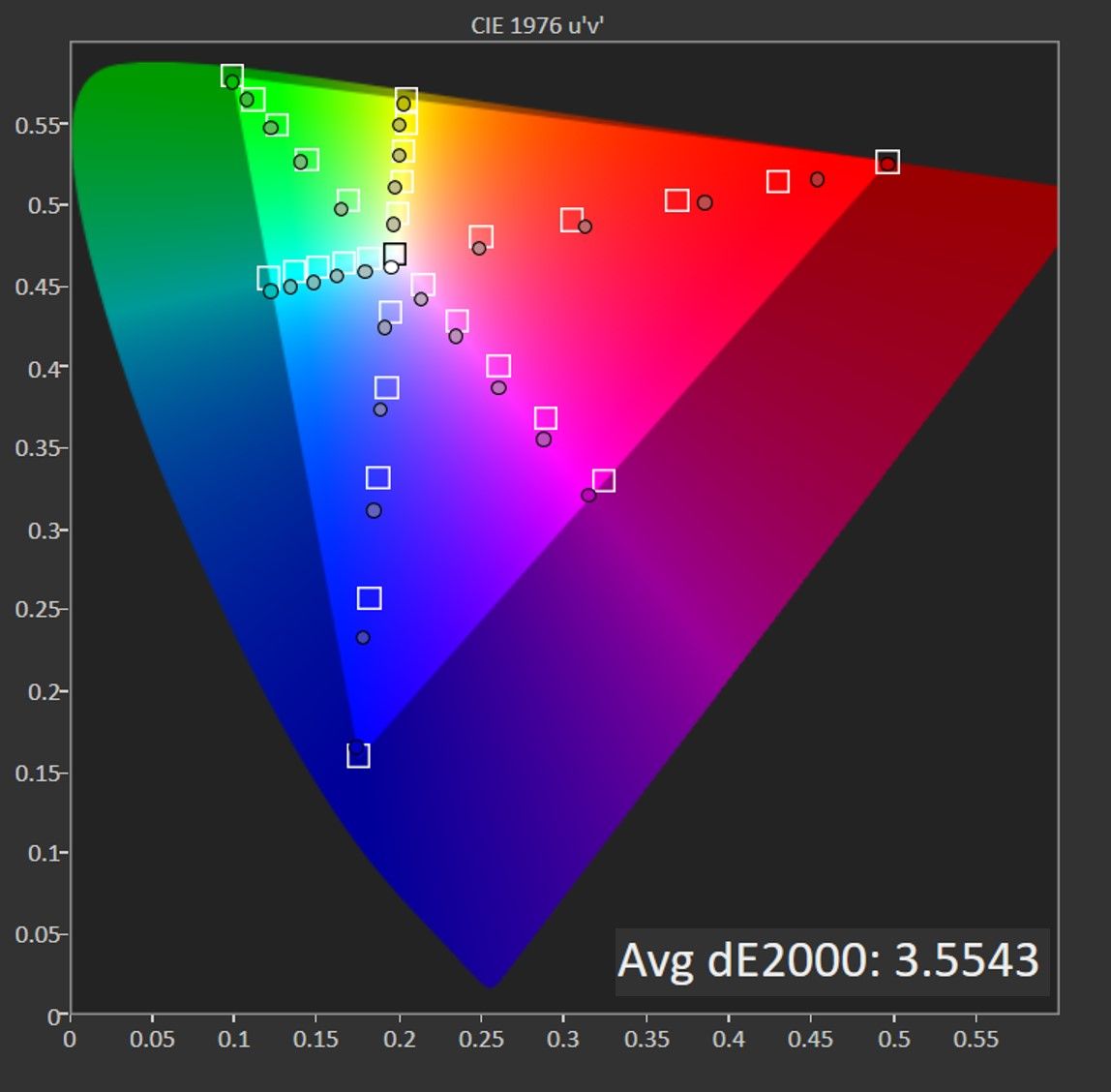
Task: Pick the 100% magenta target square
Action: pyautogui.click(x=604, y=480)
